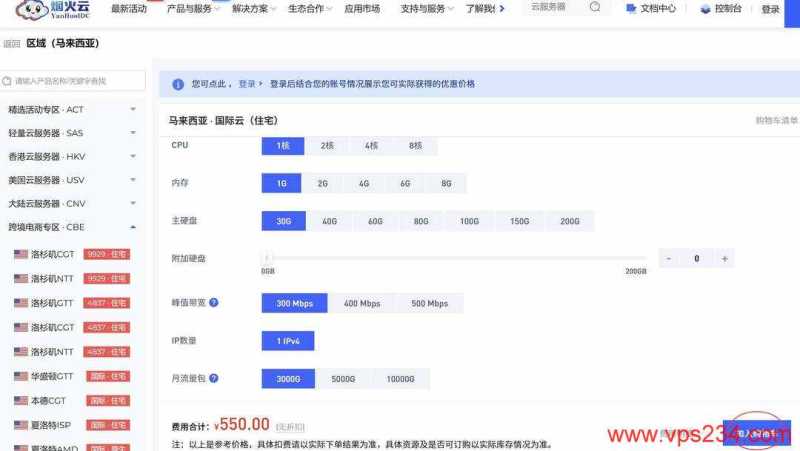Viewport: 800px width, 451px height.
Task: Expand 美国云服务器 · USV category
Action: point(71,180)
